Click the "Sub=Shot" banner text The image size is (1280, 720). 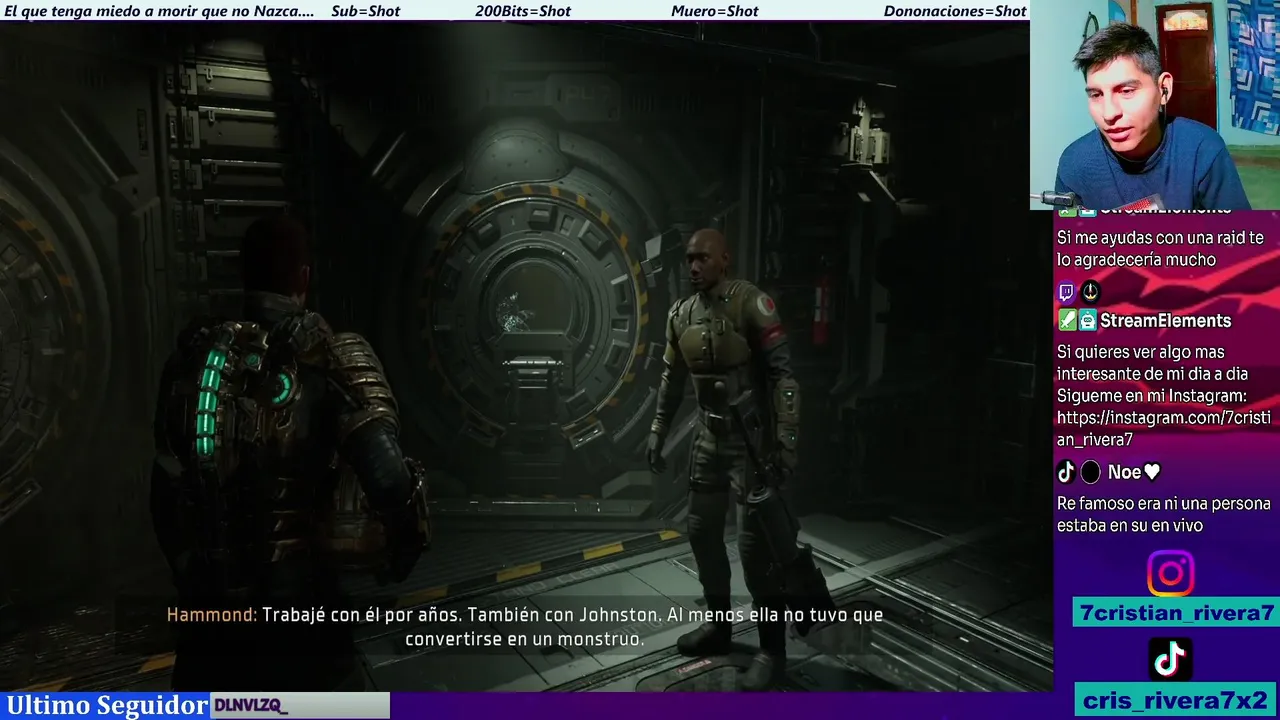365,11
